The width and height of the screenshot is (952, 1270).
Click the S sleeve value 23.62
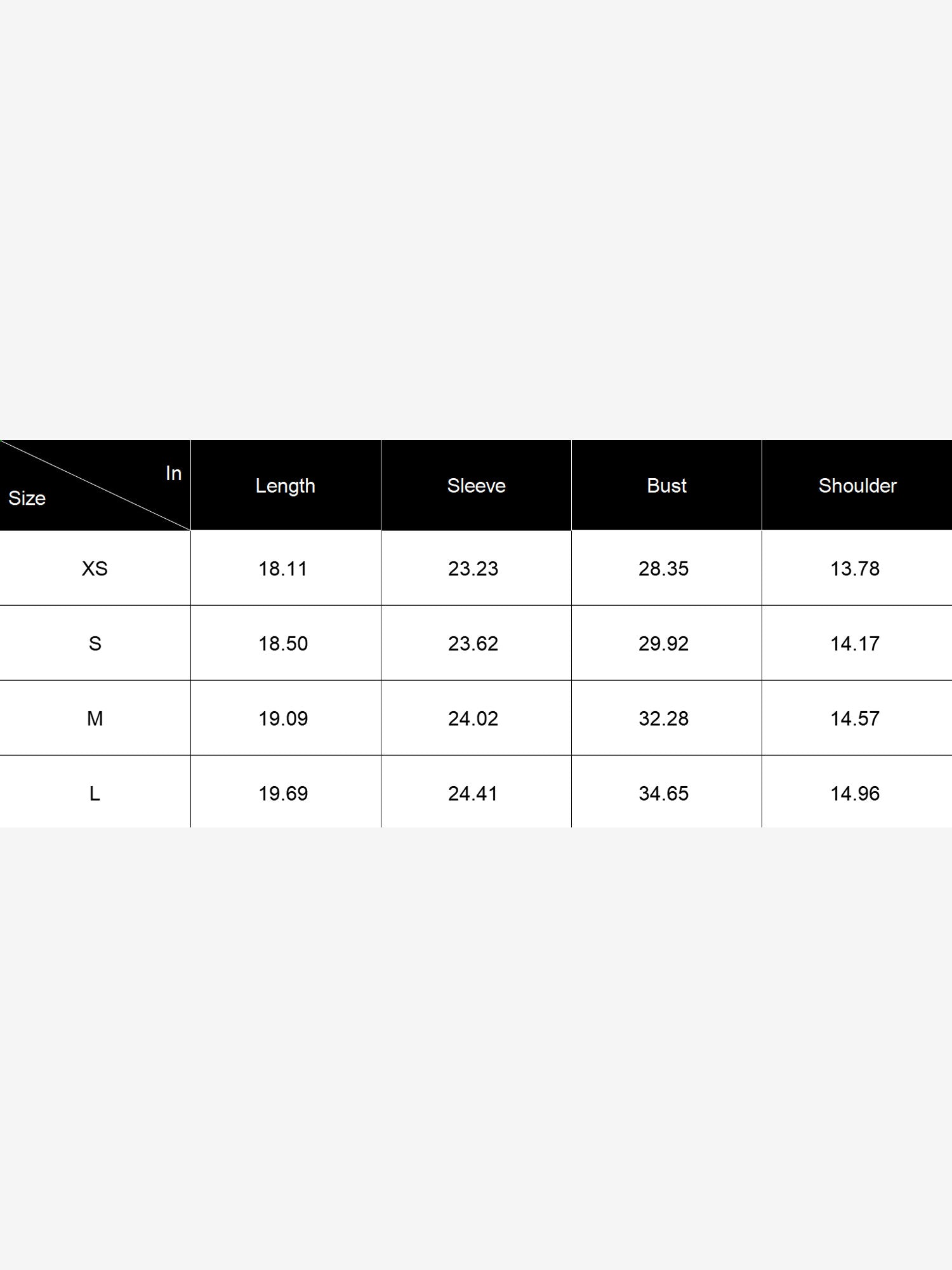pos(473,643)
